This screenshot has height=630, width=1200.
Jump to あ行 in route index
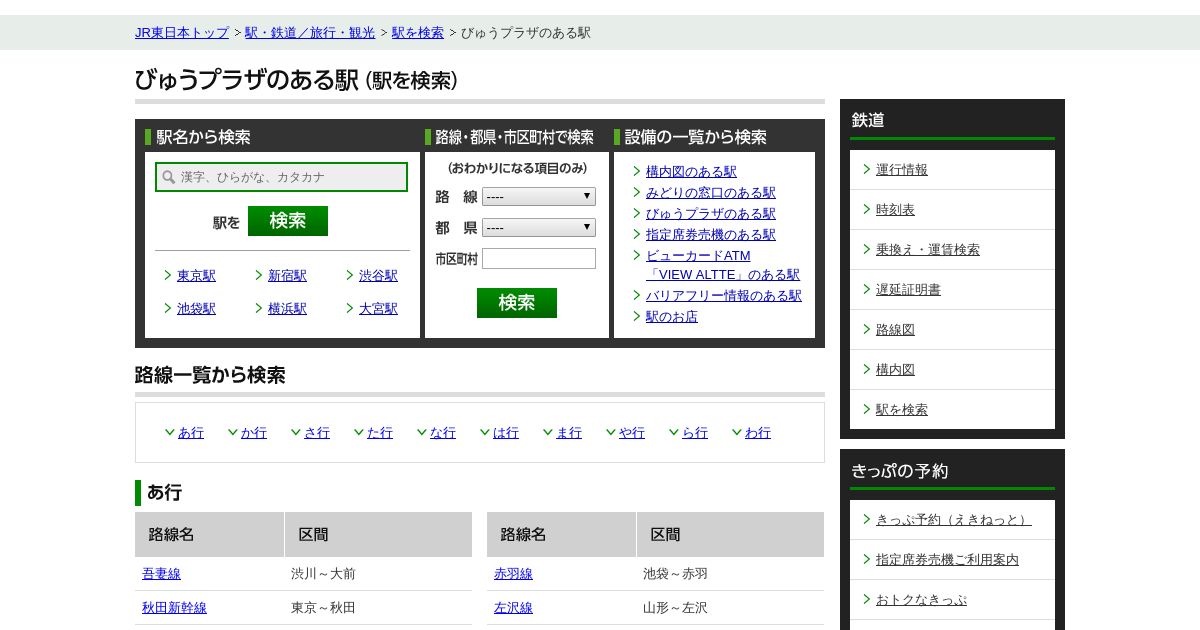(190, 433)
